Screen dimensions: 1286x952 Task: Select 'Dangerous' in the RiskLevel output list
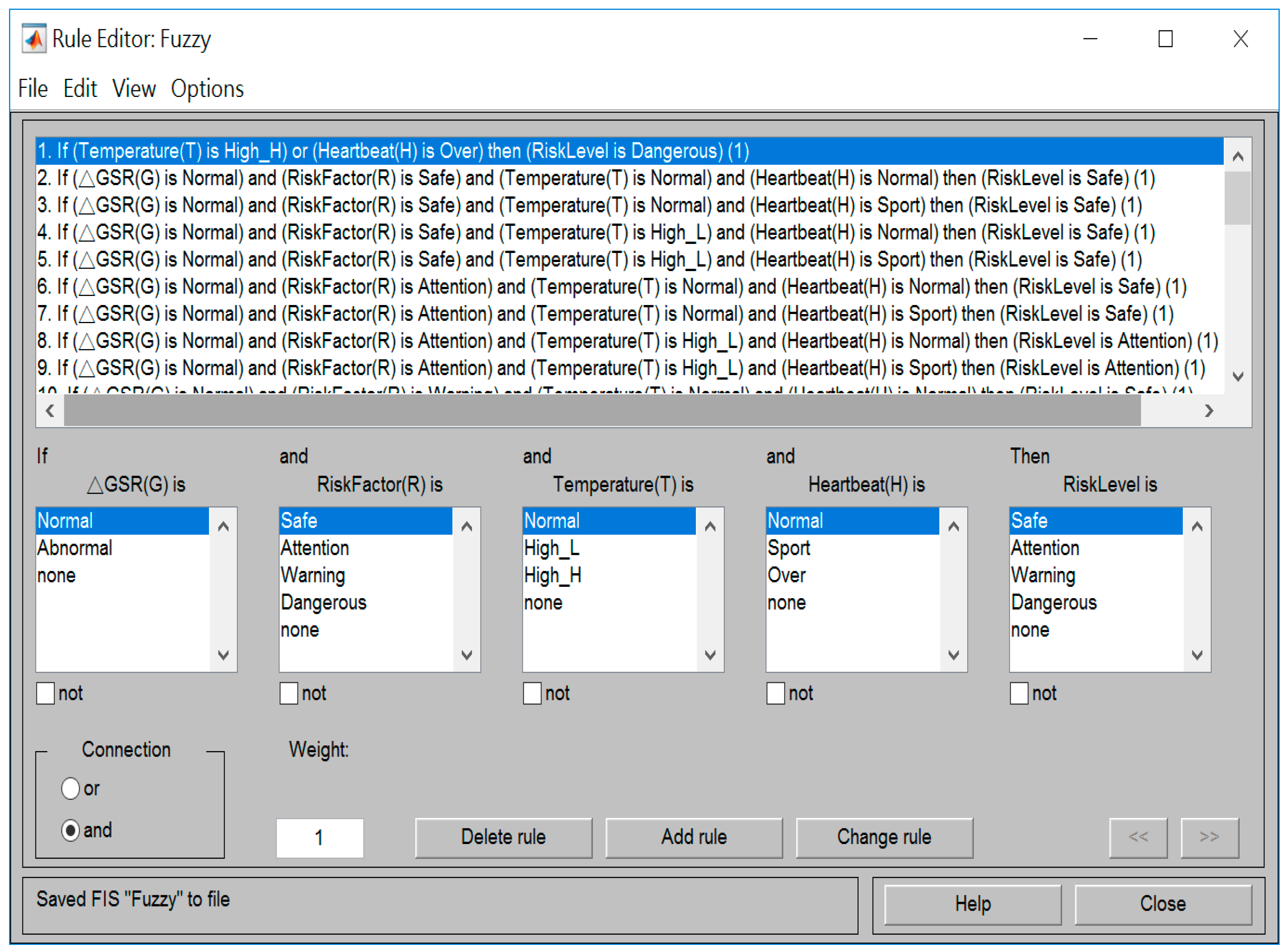pyautogui.click(x=1053, y=602)
